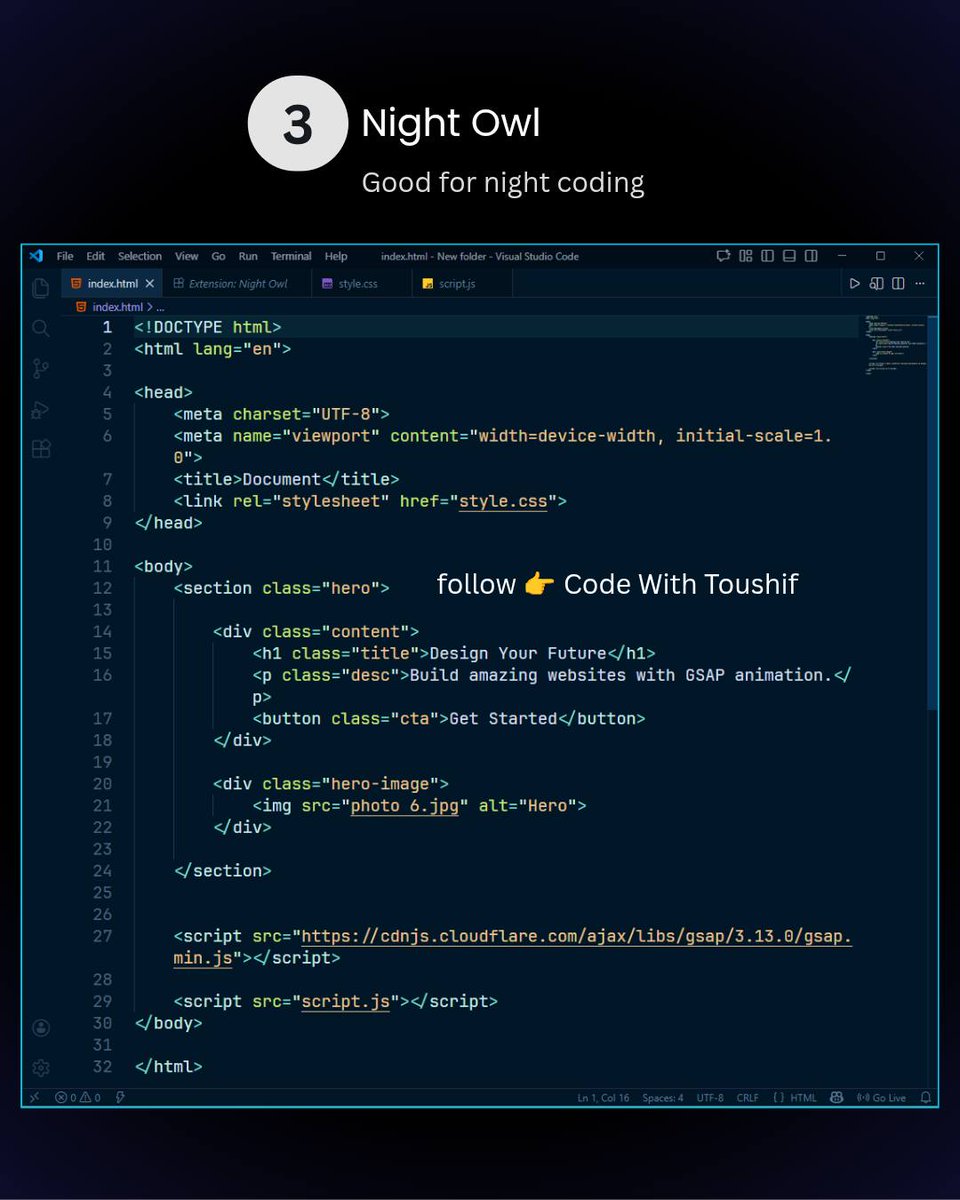Open the Selection menu

139,256
